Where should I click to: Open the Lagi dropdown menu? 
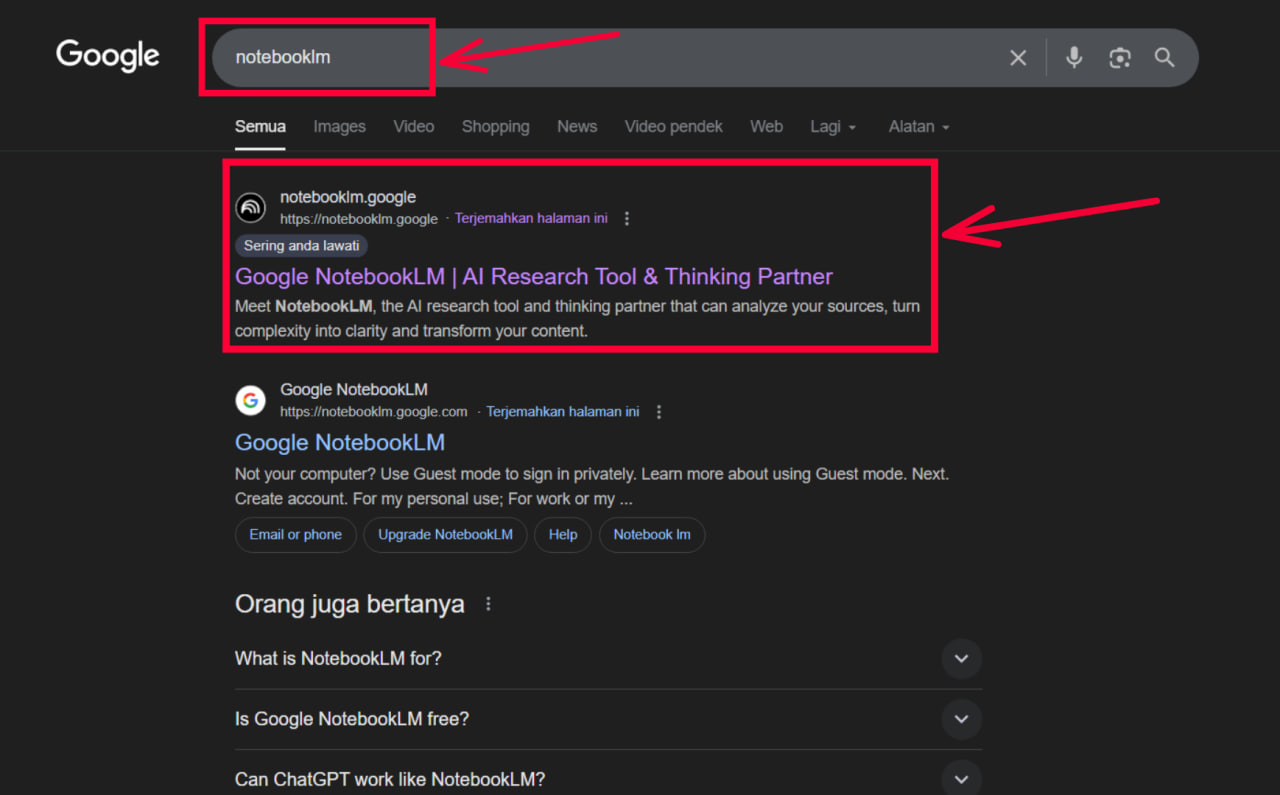(833, 126)
